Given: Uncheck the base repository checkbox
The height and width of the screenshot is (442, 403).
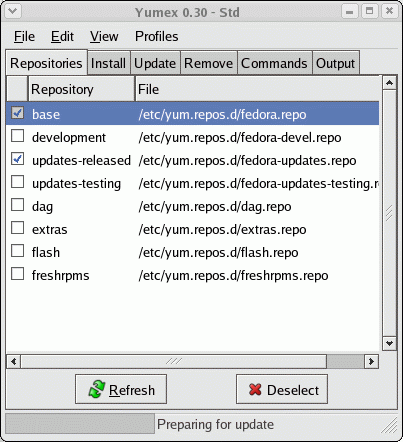Looking at the screenshot, I should click(x=17, y=113).
